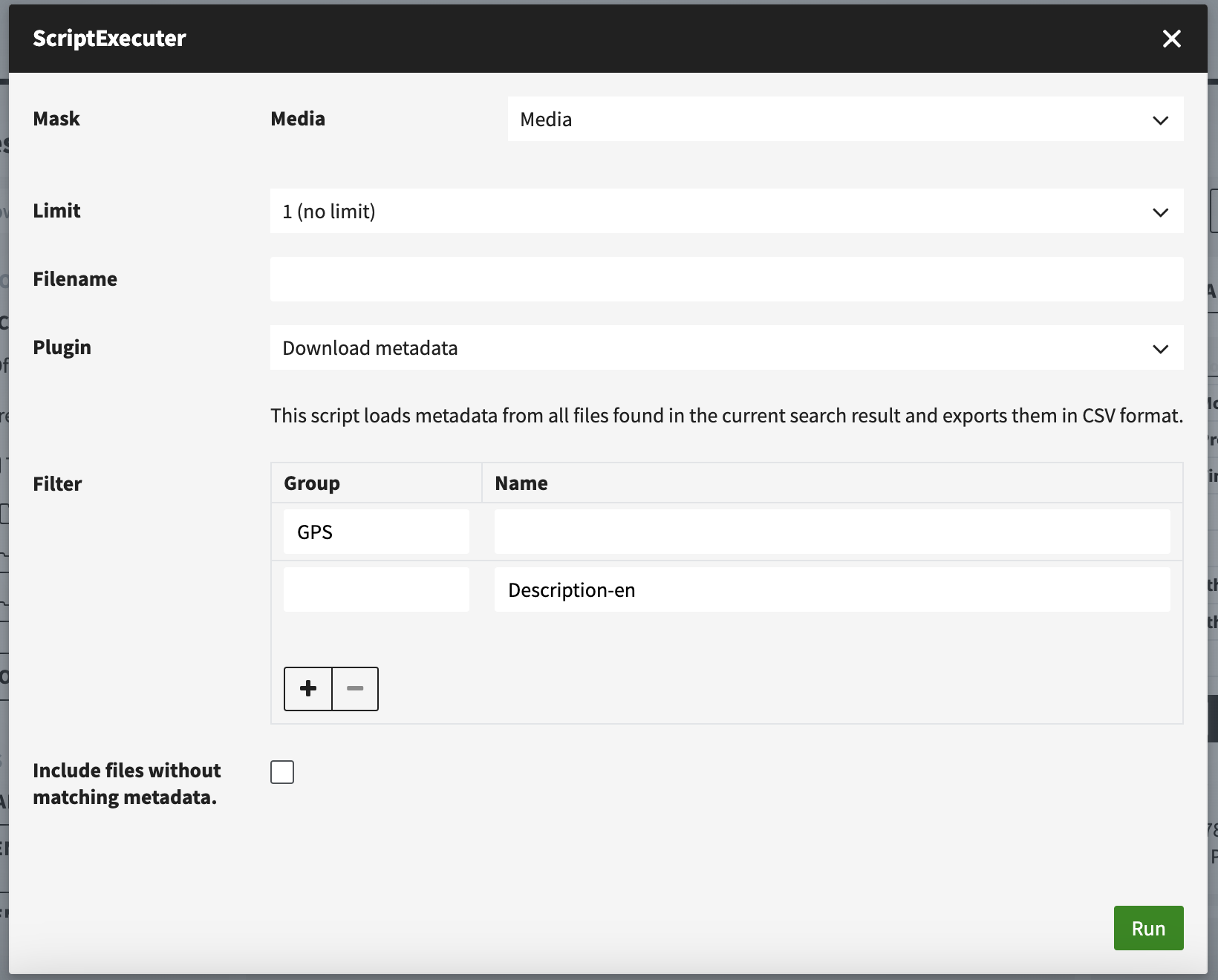1218x980 pixels.
Task: Click the Group column header
Action: click(x=312, y=483)
